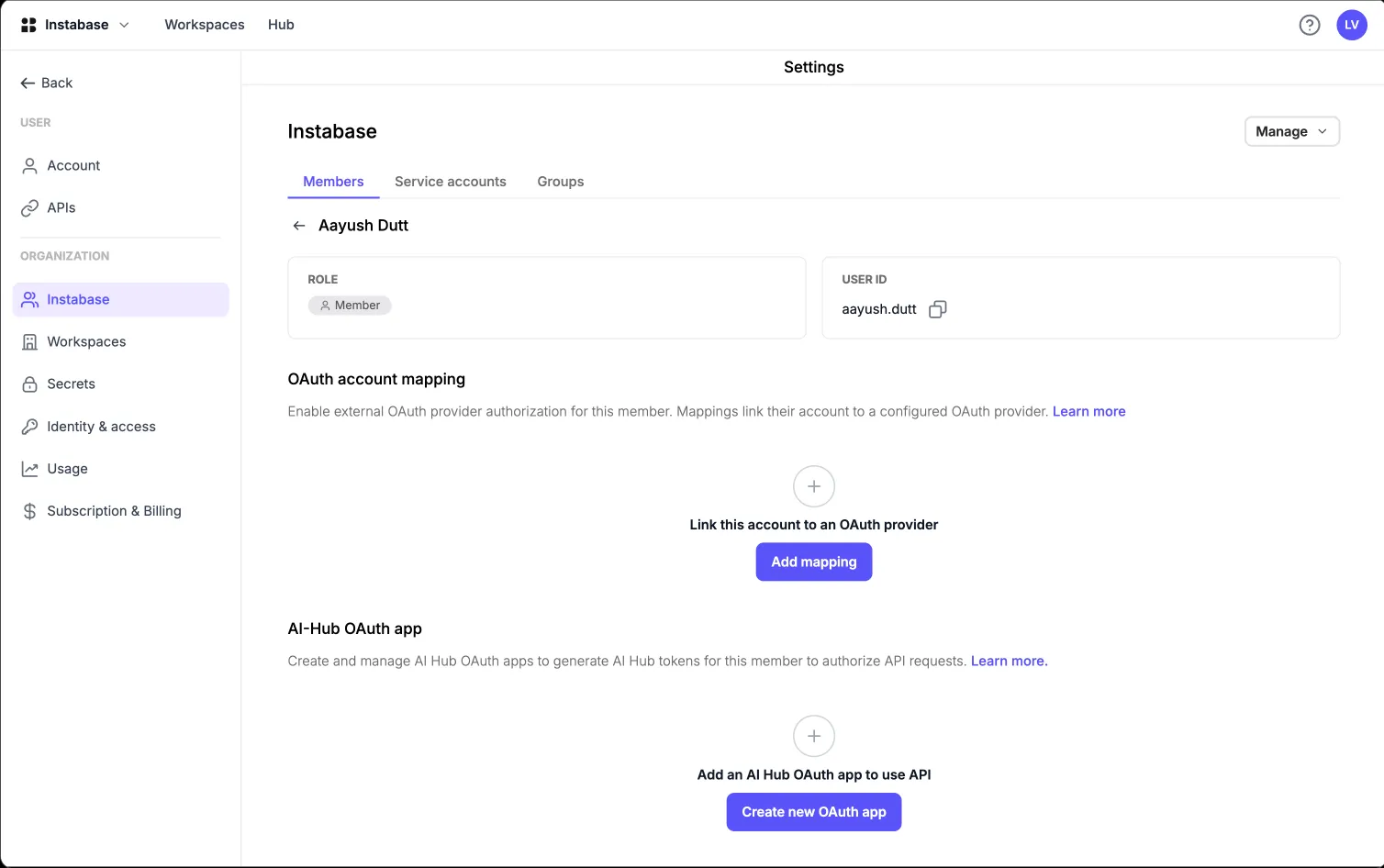Click the APIs link icon in sidebar
The image size is (1384, 868).
click(x=30, y=208)
